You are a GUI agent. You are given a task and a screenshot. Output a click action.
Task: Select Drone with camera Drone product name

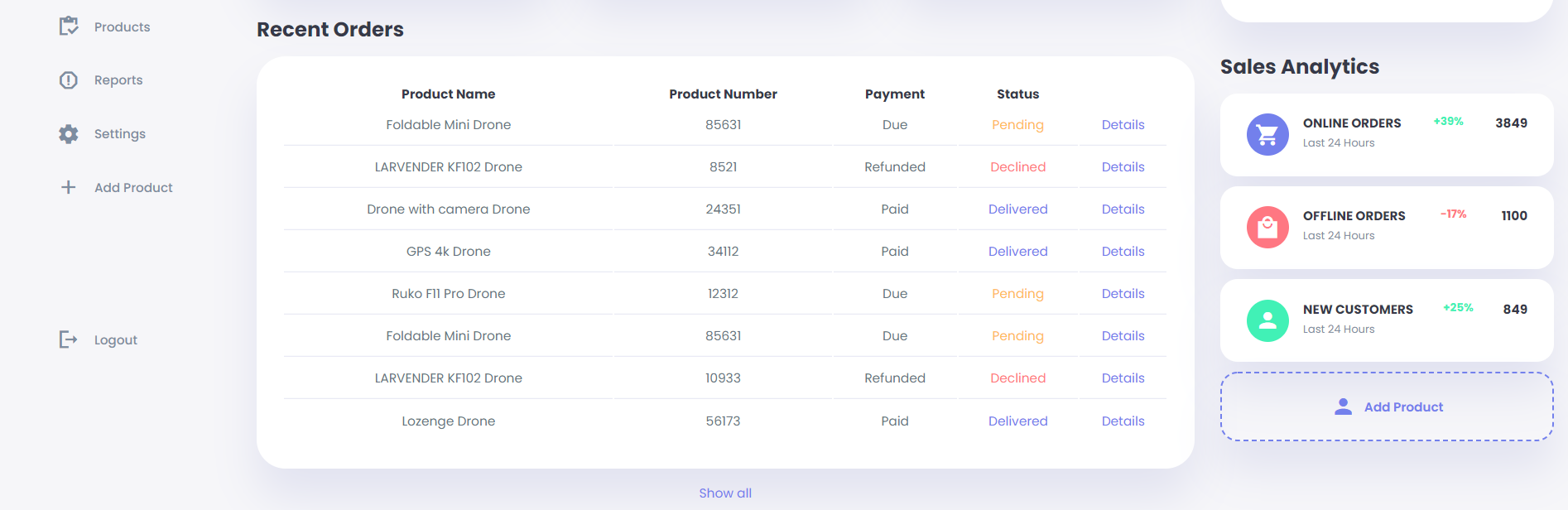tap(449, 209)
